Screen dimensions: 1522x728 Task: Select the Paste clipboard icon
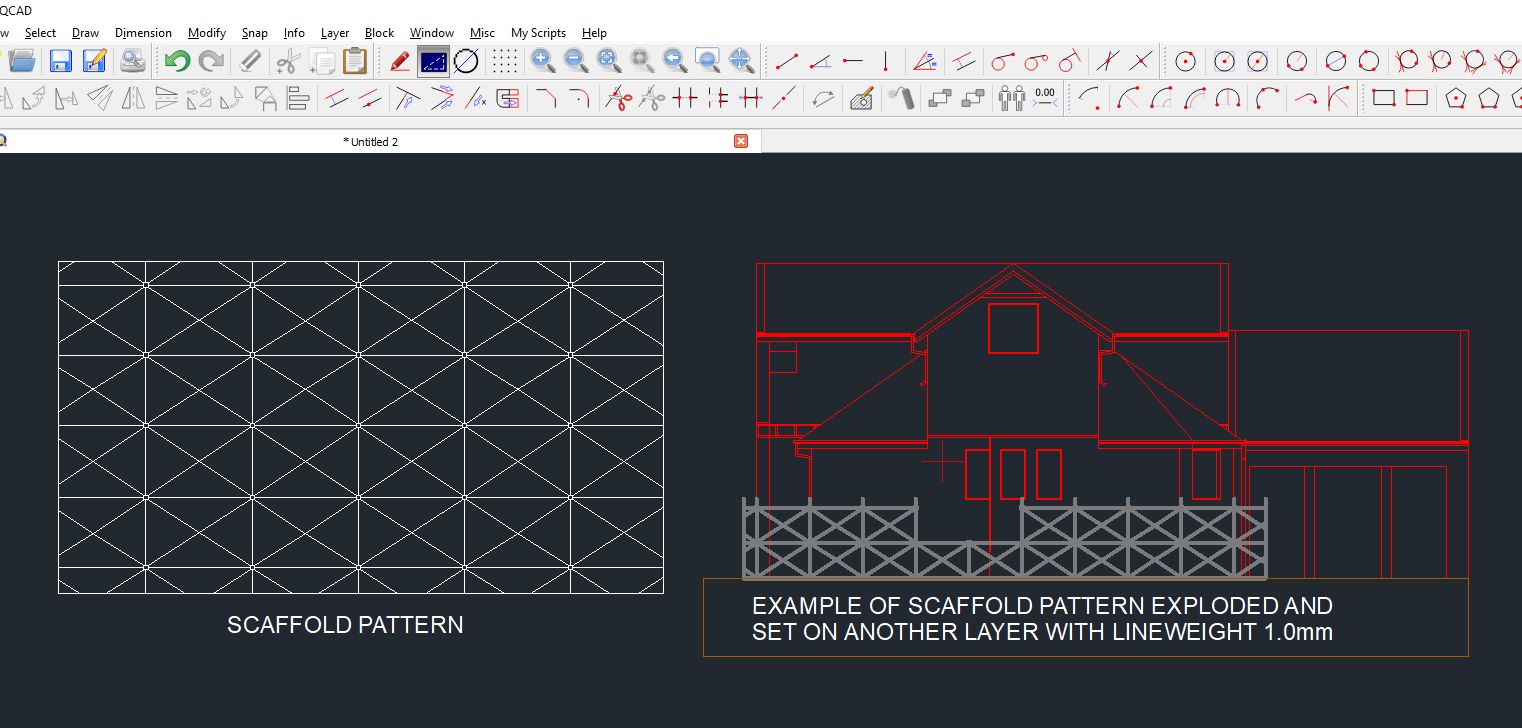coord(354,62)
